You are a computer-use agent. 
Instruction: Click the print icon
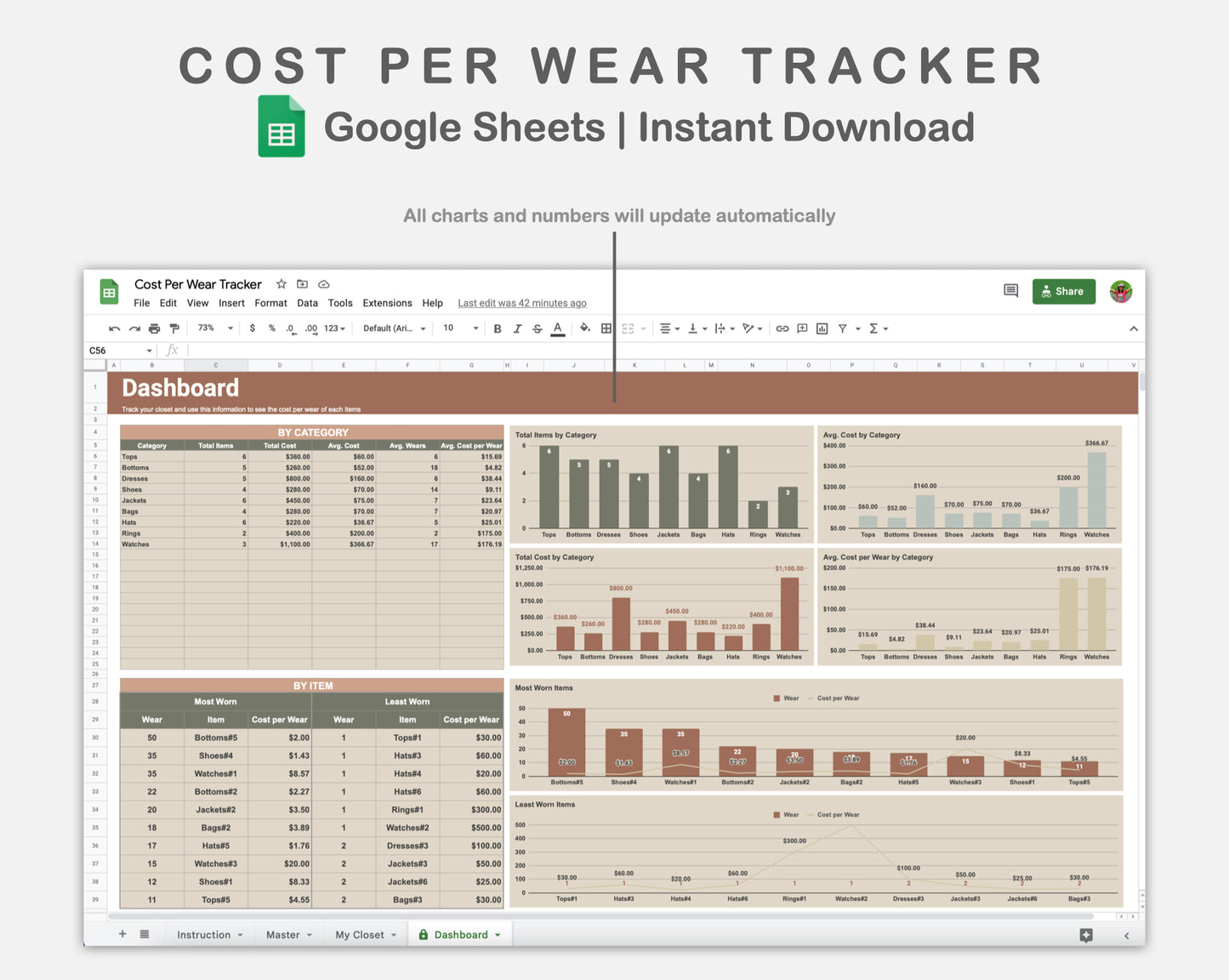[x=153, y=328]
